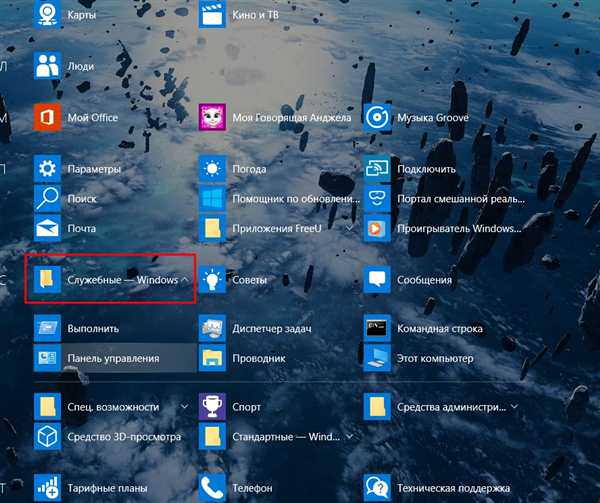Viewport: 600px width, 503px height.
Task: Click the Средство 3D-просмотра label
Action: click(124, 437)
